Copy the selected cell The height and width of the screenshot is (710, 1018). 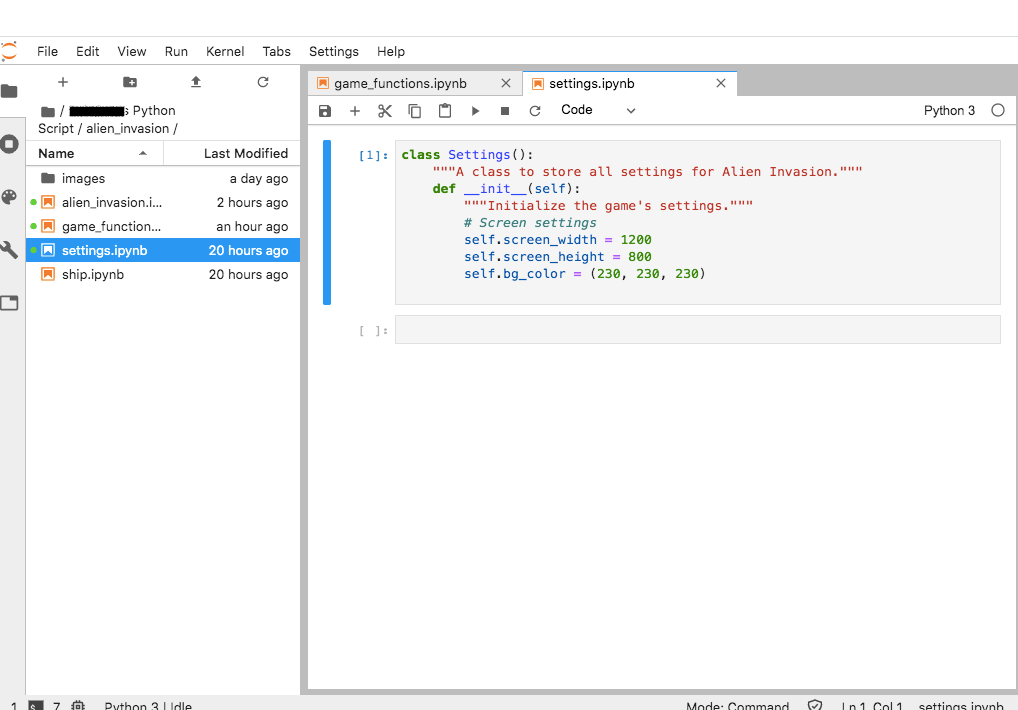pyautogui.click(x=415, y=111)
